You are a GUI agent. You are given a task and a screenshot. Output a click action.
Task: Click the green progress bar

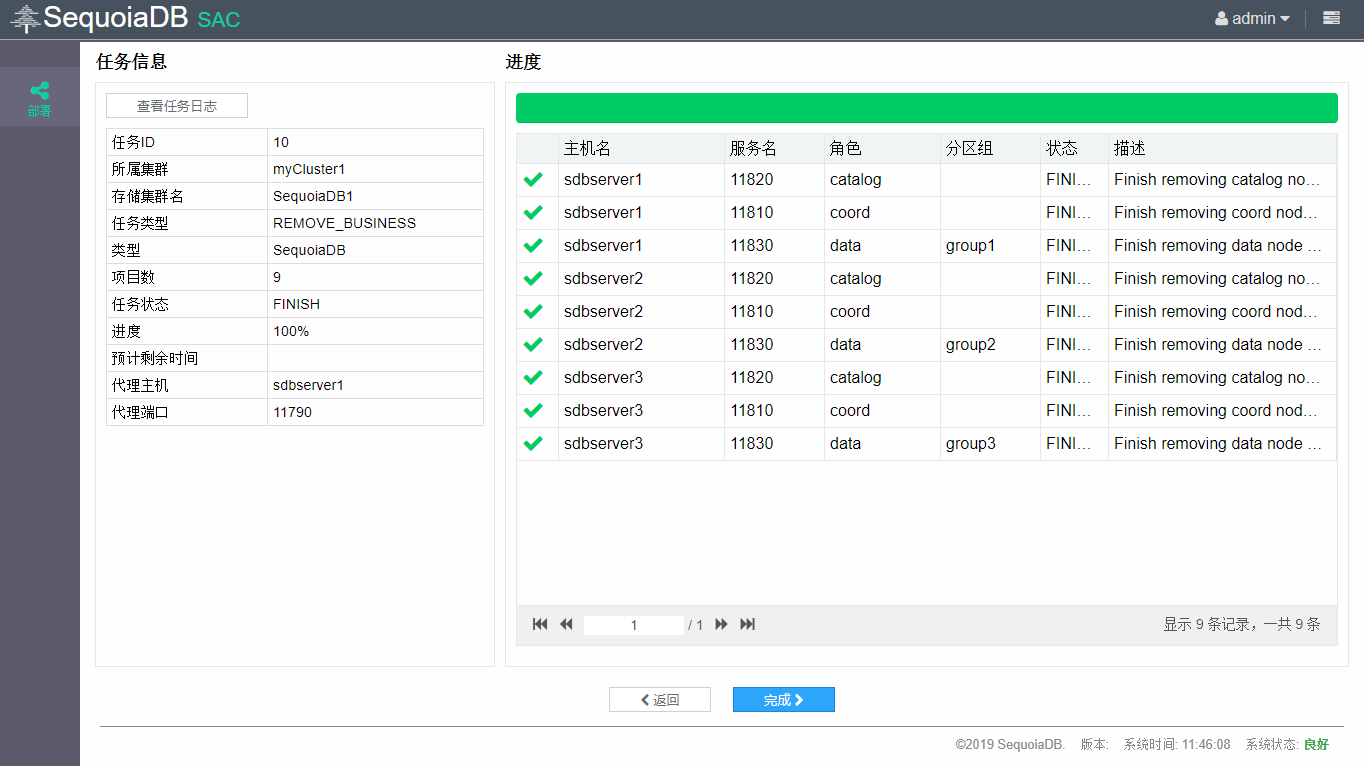[x=927, y=108]
